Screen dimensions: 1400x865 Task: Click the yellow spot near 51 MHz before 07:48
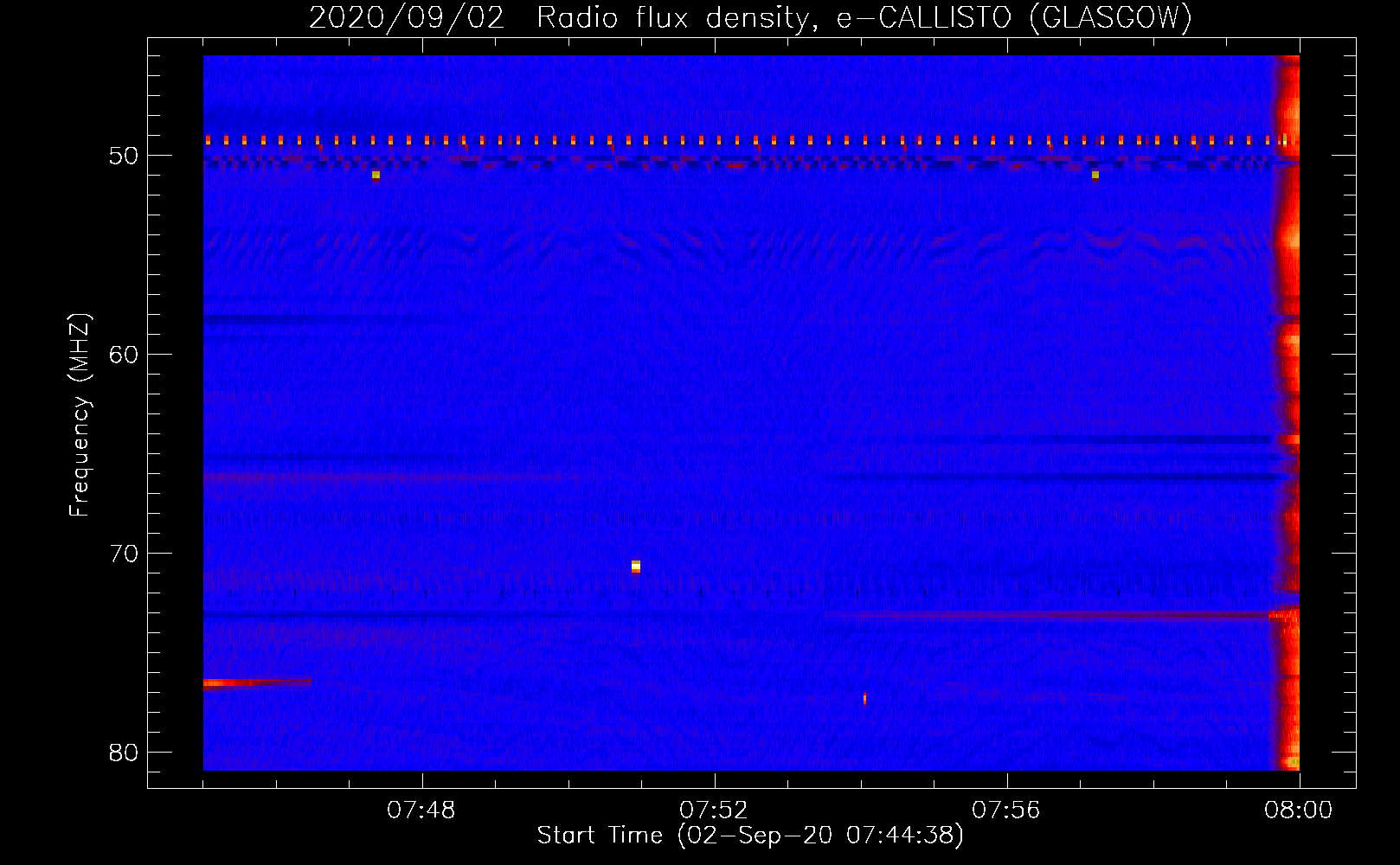point(376,175)
